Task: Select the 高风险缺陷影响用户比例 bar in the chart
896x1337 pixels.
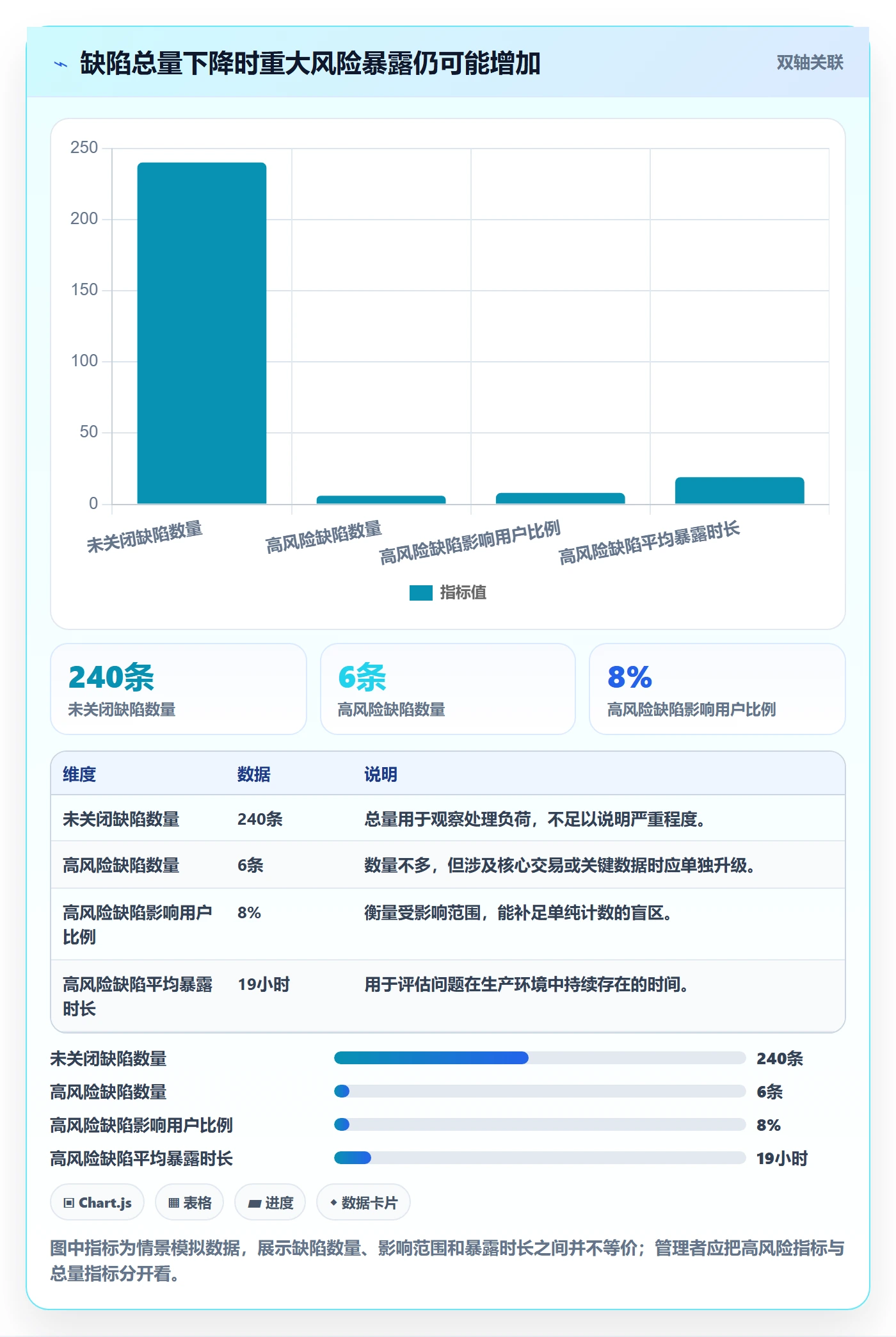Action: [x=560, y=498]
